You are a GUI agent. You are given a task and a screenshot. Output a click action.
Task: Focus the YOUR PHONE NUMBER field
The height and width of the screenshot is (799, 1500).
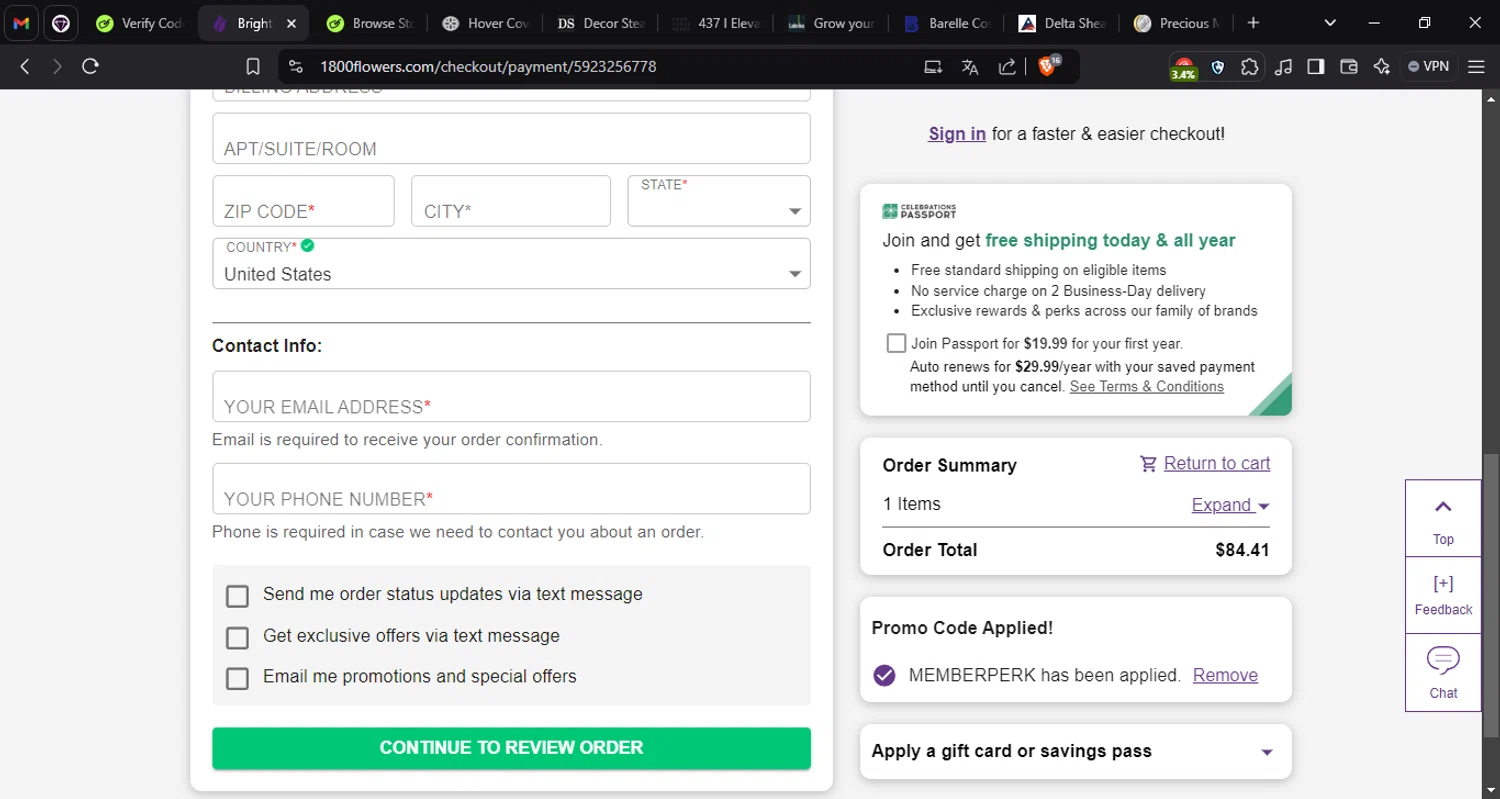click(x=511, y=489)
